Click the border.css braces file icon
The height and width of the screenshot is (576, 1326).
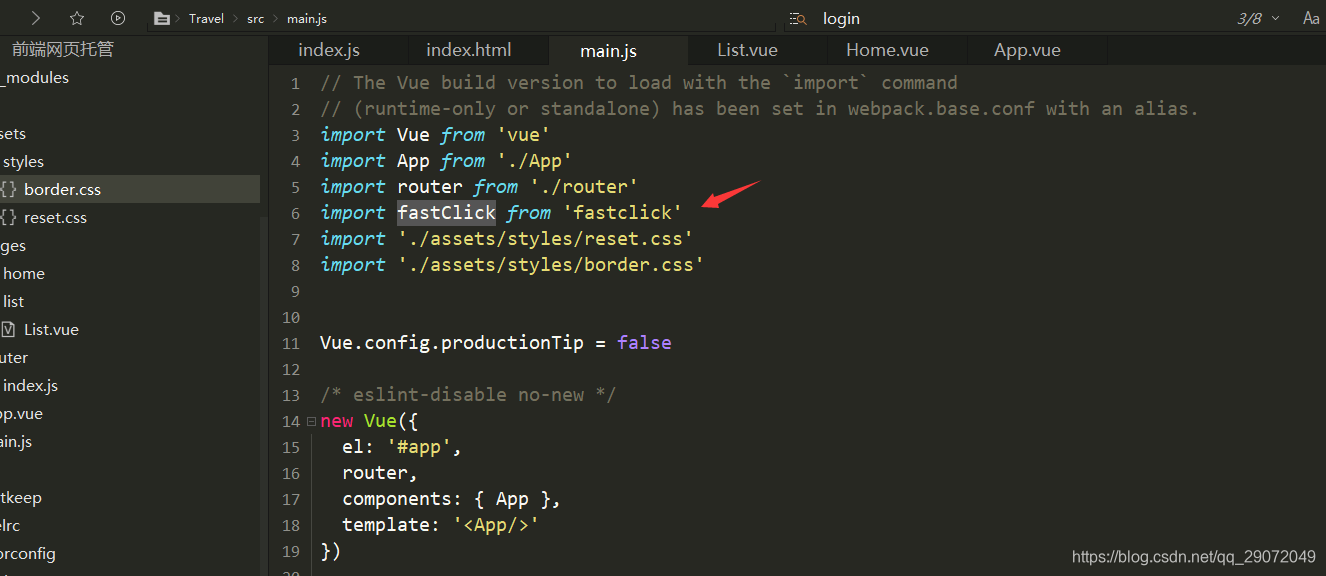point(8,189)
